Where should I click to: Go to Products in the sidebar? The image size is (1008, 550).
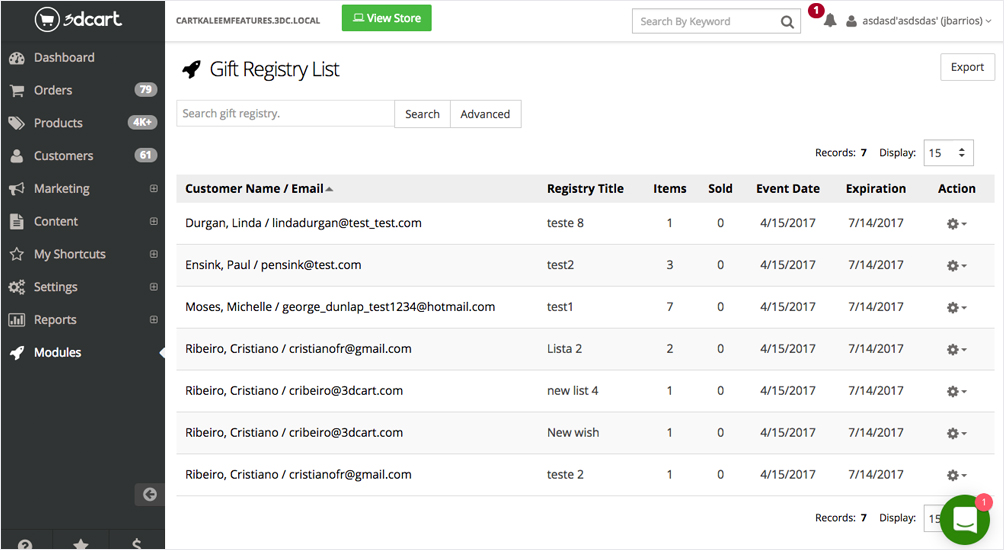pos(58,123)
